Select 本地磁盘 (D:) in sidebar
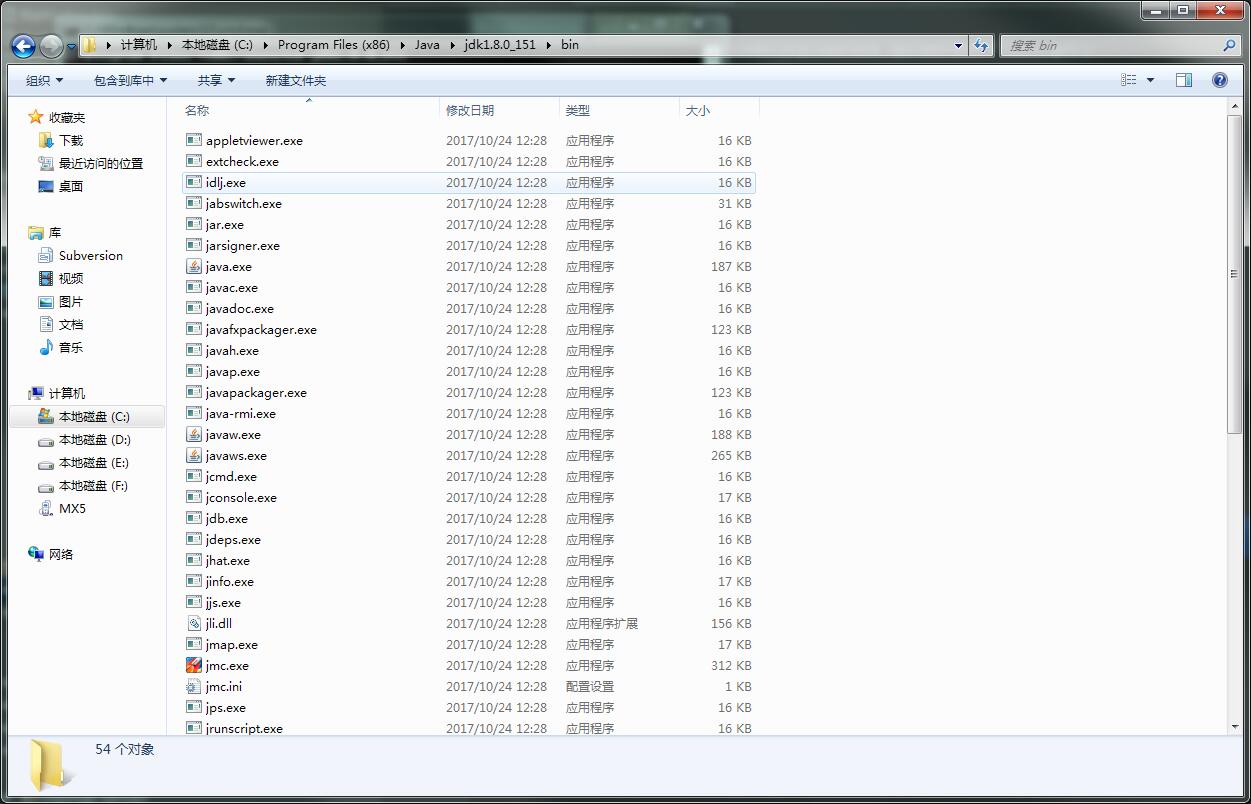Screen dimensions: 1251x804 (94, 439)
